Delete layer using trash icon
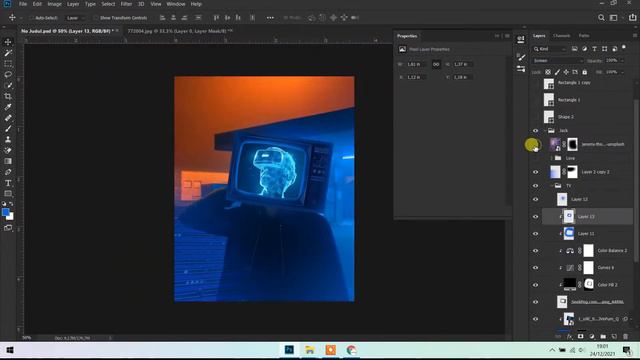Viewport: 640px width, 360px height. point(626,336)
